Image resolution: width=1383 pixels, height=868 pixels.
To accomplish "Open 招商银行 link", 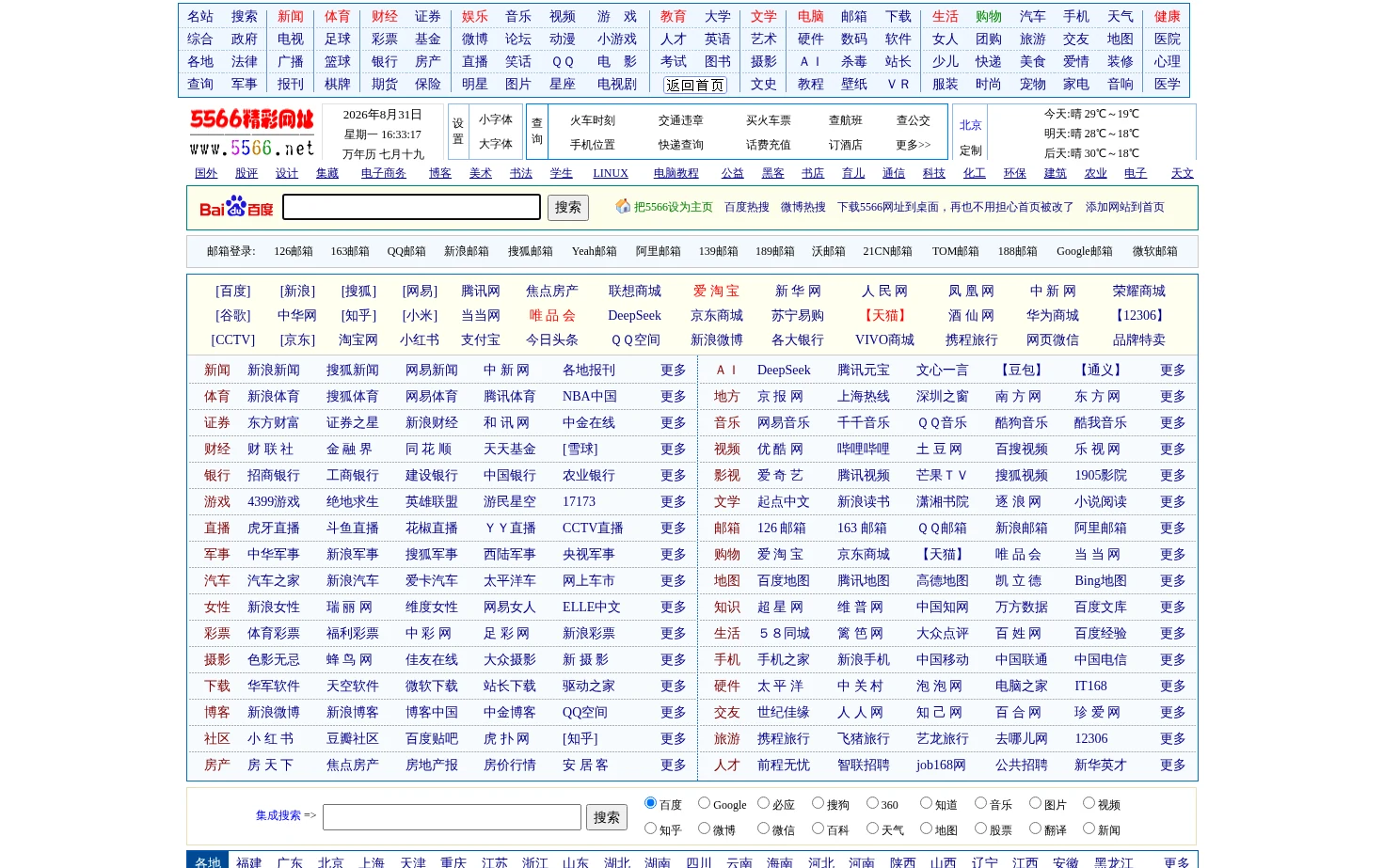I will click(x=274, y=476).
